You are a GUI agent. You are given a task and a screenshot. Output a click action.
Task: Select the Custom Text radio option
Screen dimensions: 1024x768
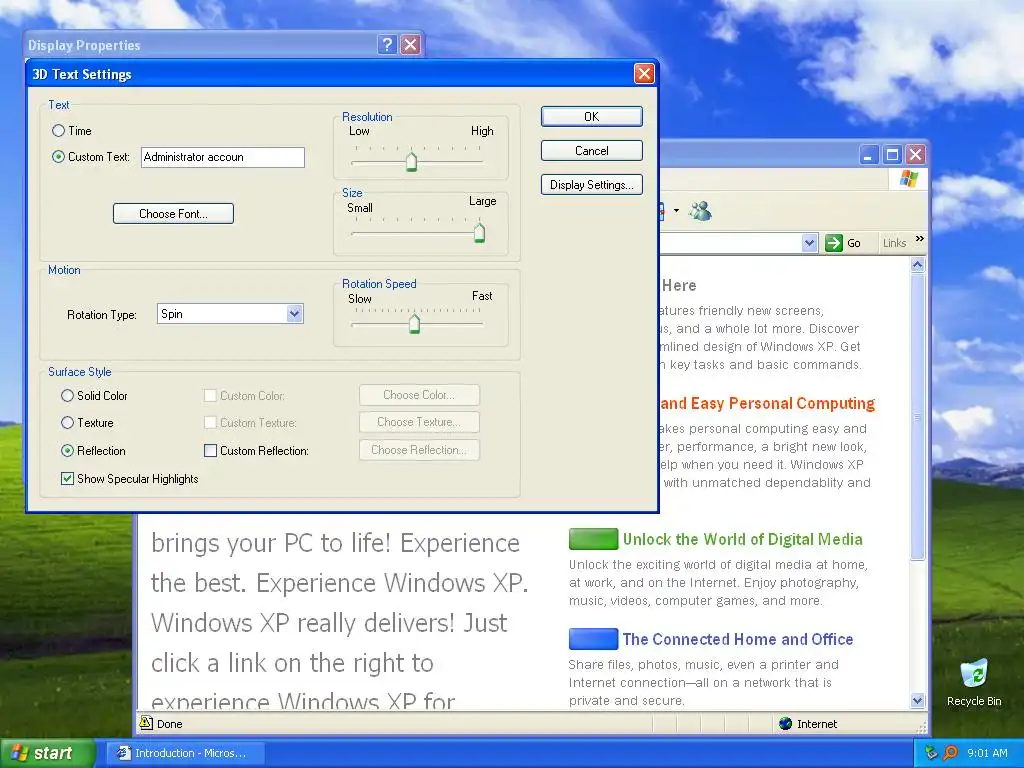click(58, 157)
